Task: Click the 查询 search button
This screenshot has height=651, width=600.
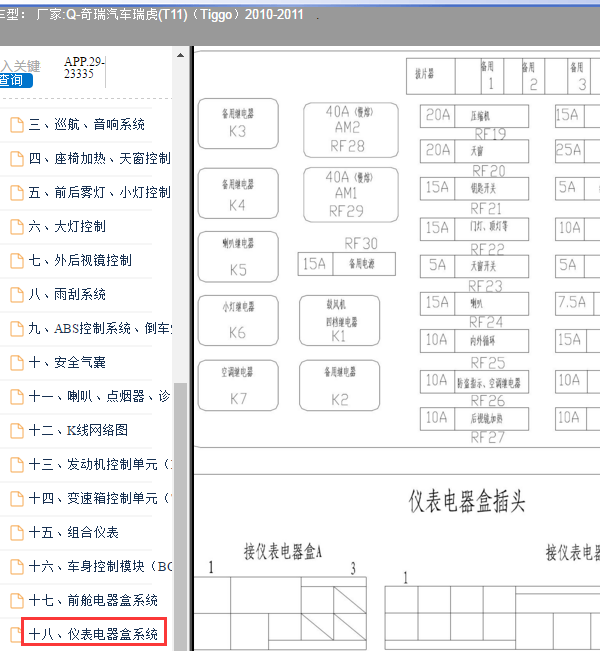Action: tap(15, 80)
